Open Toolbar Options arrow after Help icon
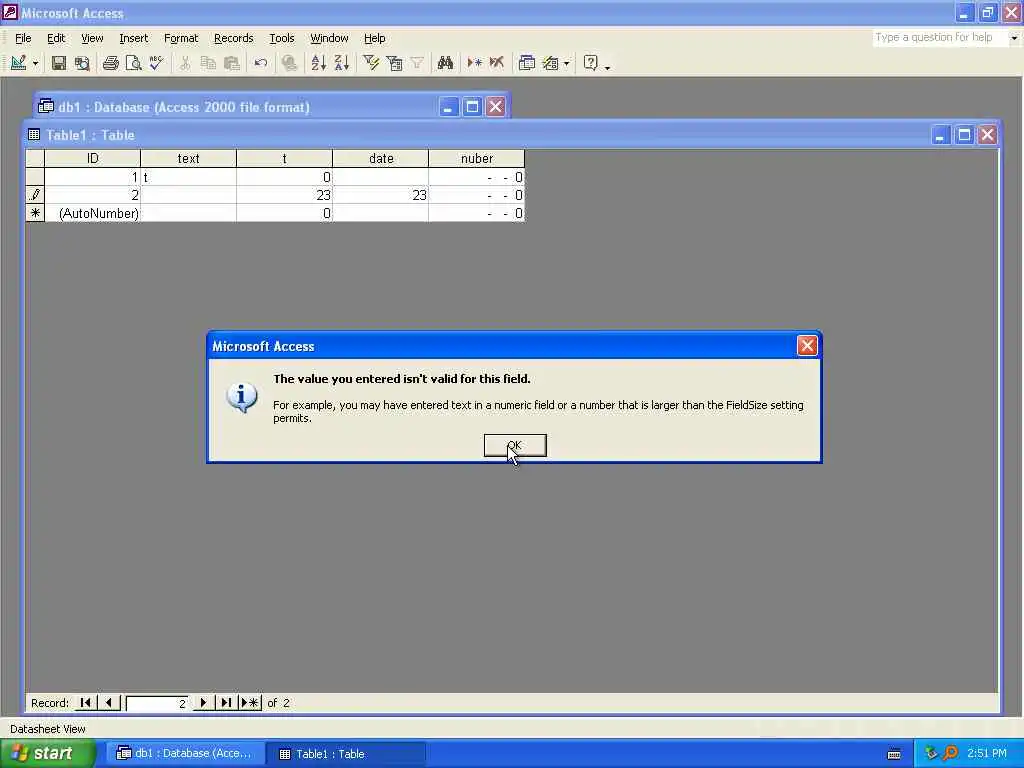This screenshot has width=1024, height=768. pos(607,66)
